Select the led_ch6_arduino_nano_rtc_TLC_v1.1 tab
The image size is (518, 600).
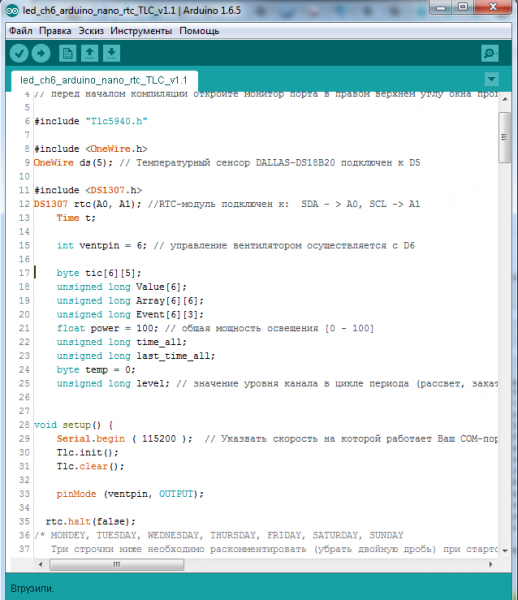[104, 80]
